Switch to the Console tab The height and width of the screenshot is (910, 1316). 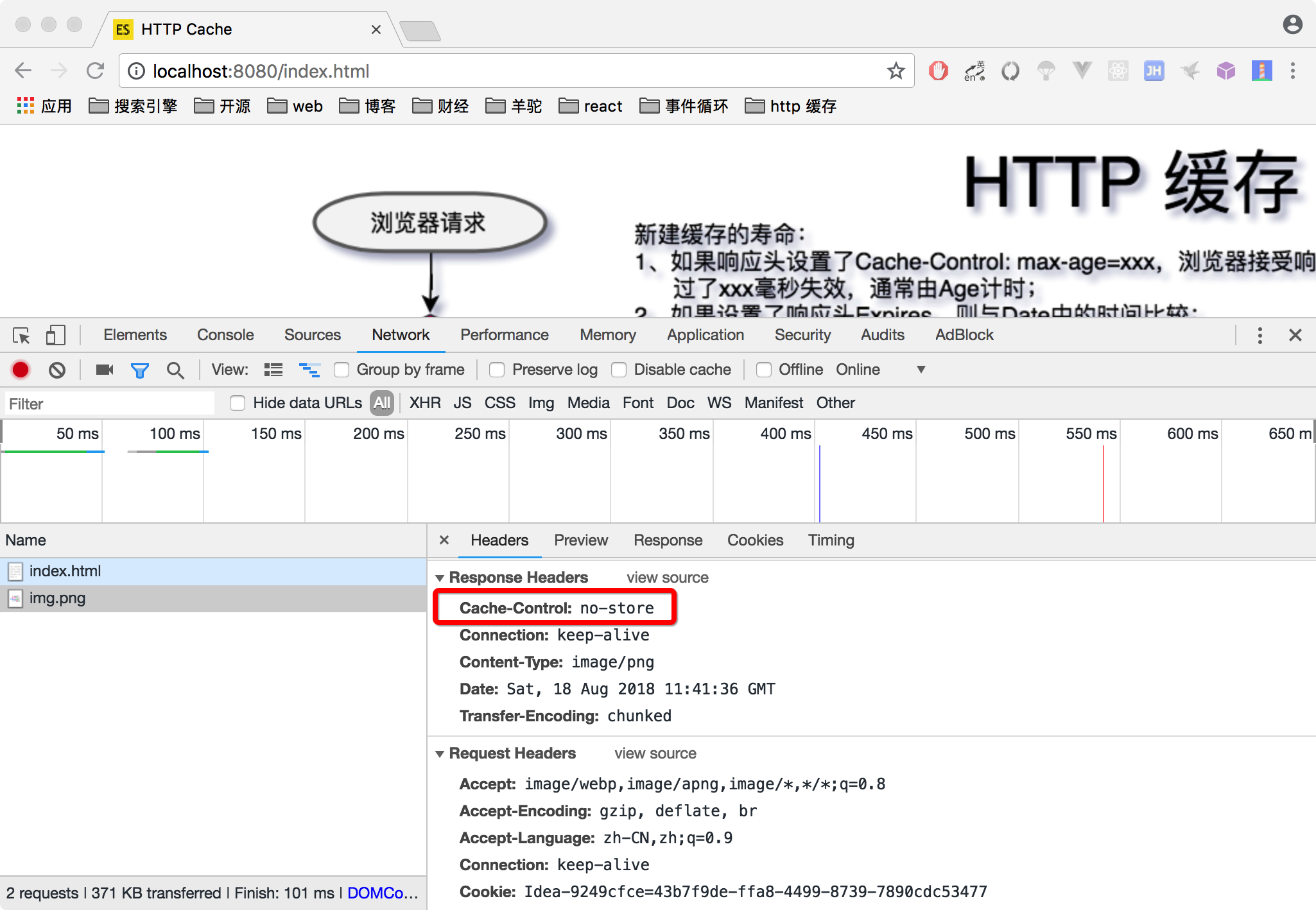[x=225, y=335]
